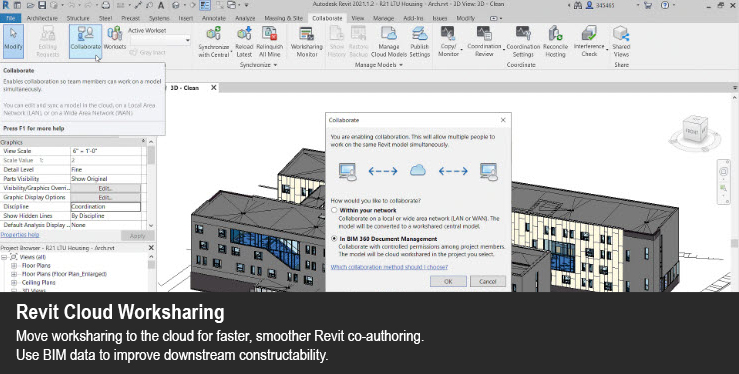Open the File tab
This screenshot has height=374, width=739.
point(10,18)
